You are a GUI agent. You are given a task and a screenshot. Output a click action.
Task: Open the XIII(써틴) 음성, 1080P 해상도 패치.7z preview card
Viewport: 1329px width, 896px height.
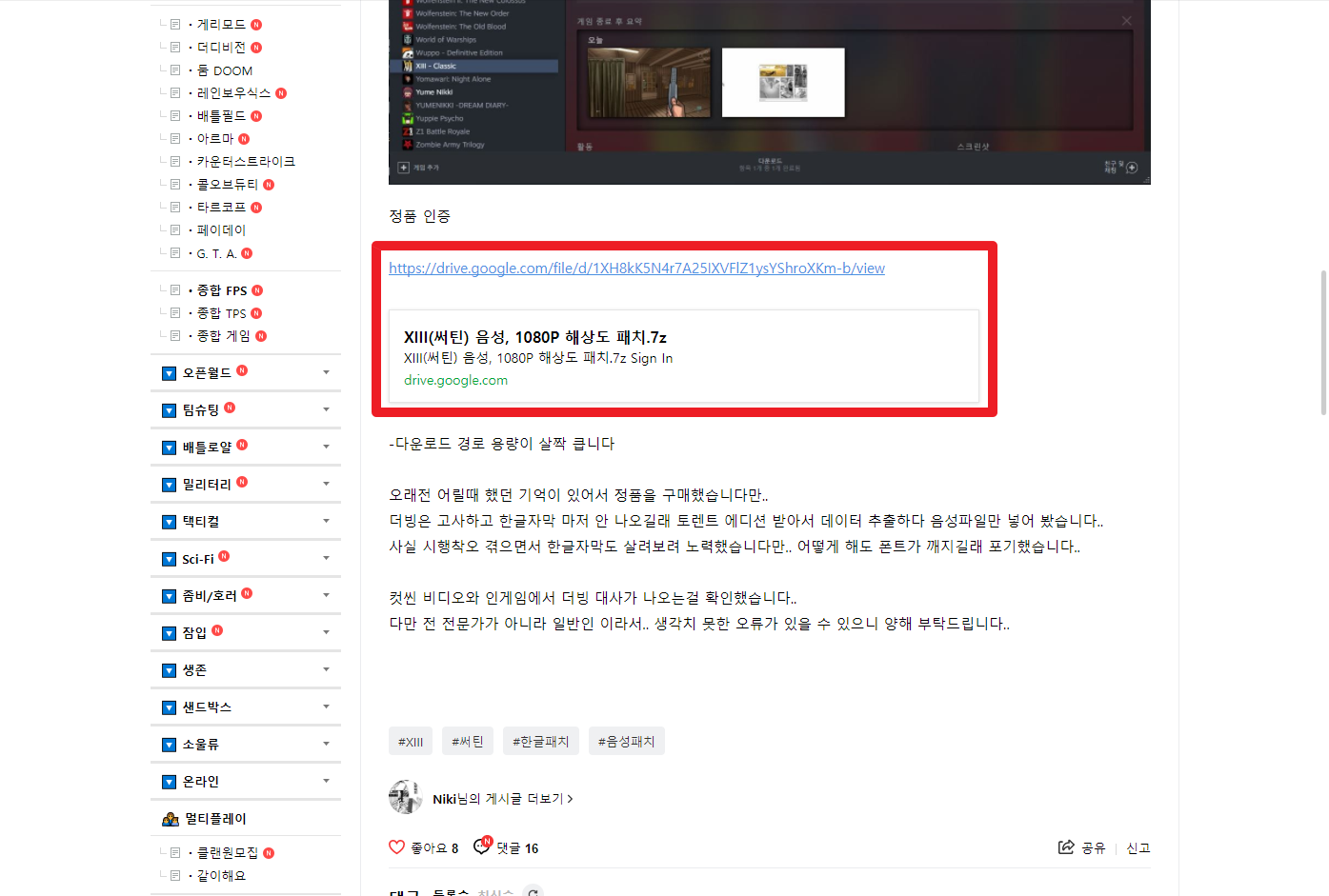pyautogui.click(x=683, y=356)
